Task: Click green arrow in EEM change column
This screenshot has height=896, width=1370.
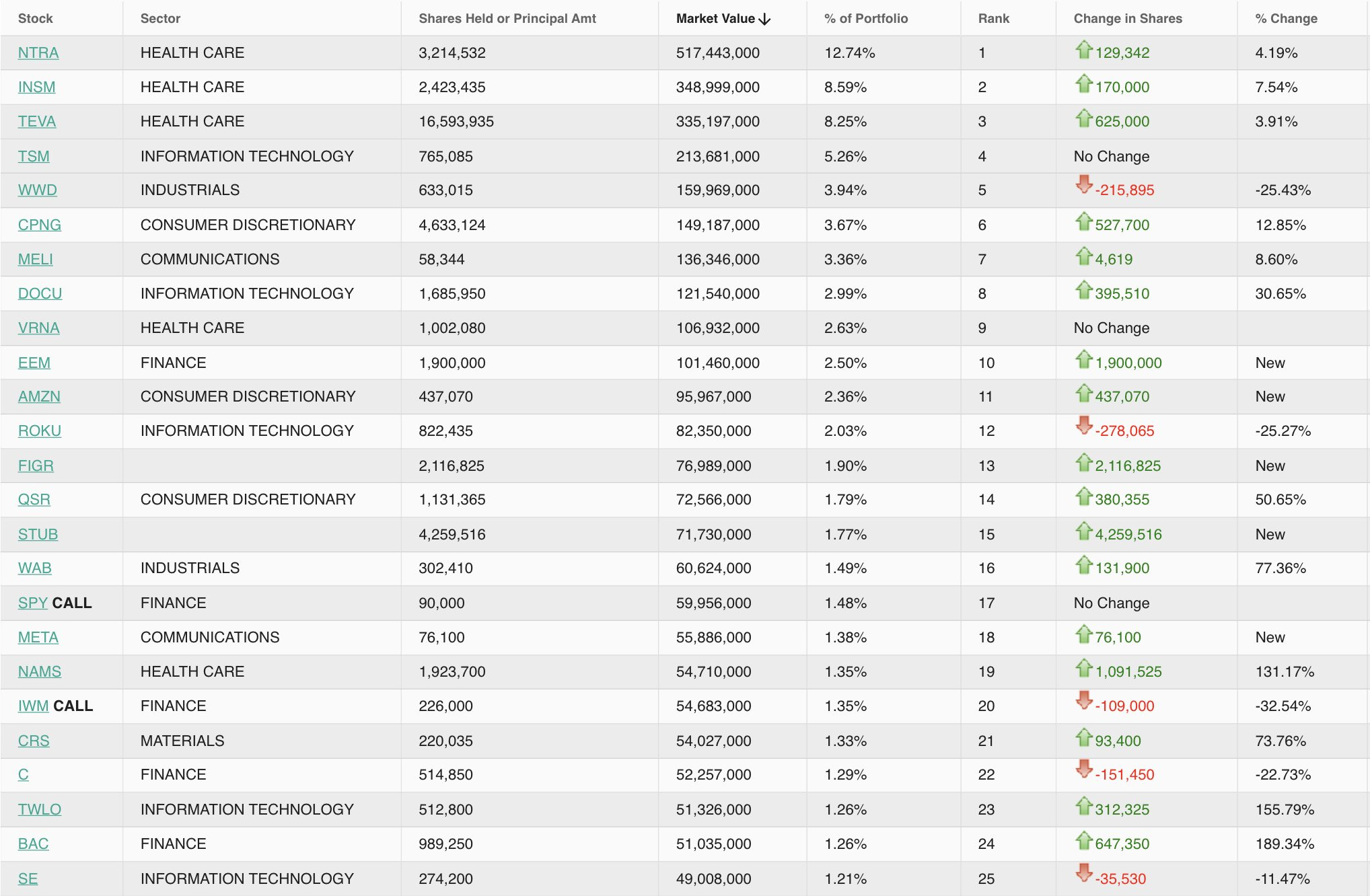Action: pos(1083,360)
